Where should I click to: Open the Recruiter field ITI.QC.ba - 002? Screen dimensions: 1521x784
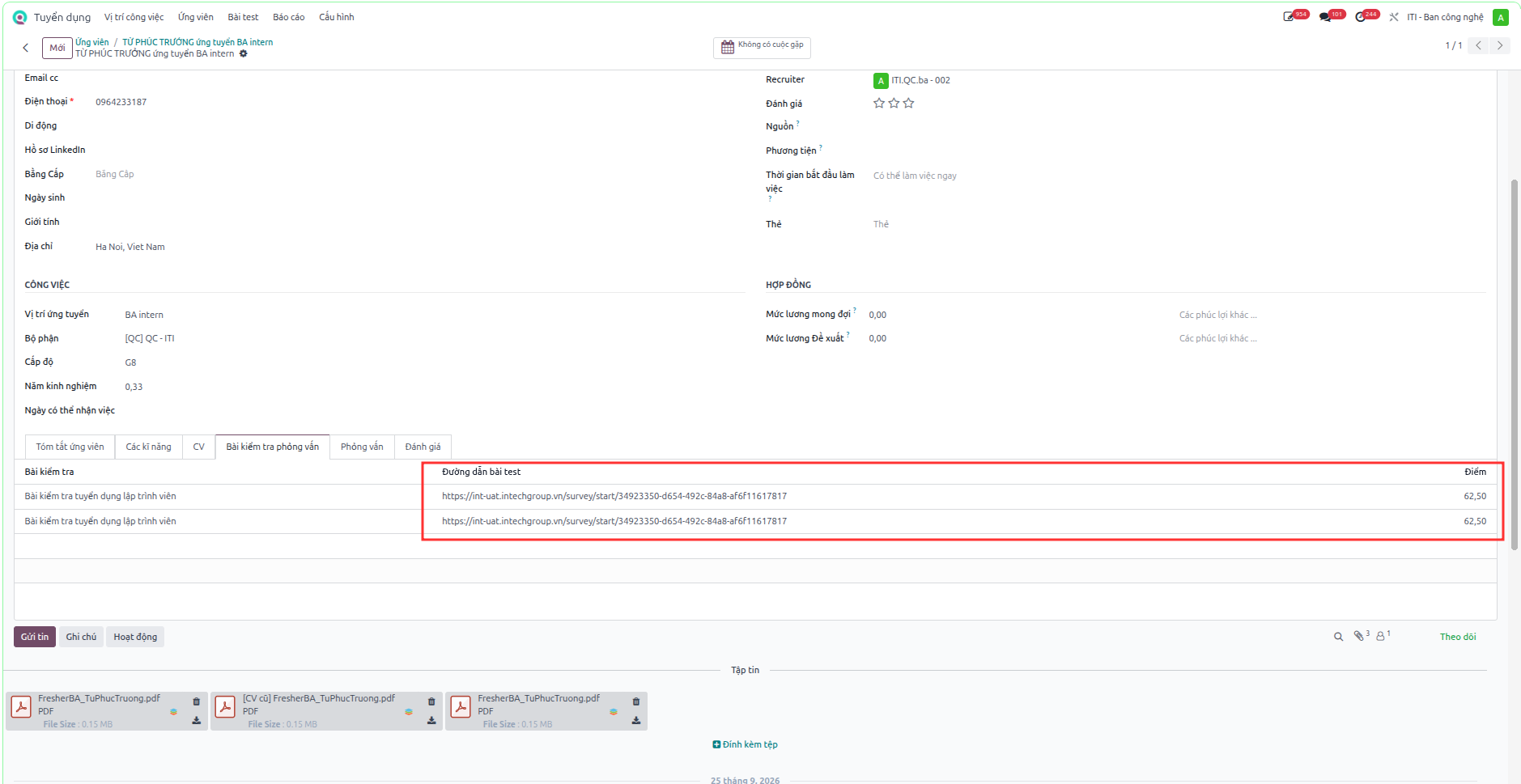point(920,80)
